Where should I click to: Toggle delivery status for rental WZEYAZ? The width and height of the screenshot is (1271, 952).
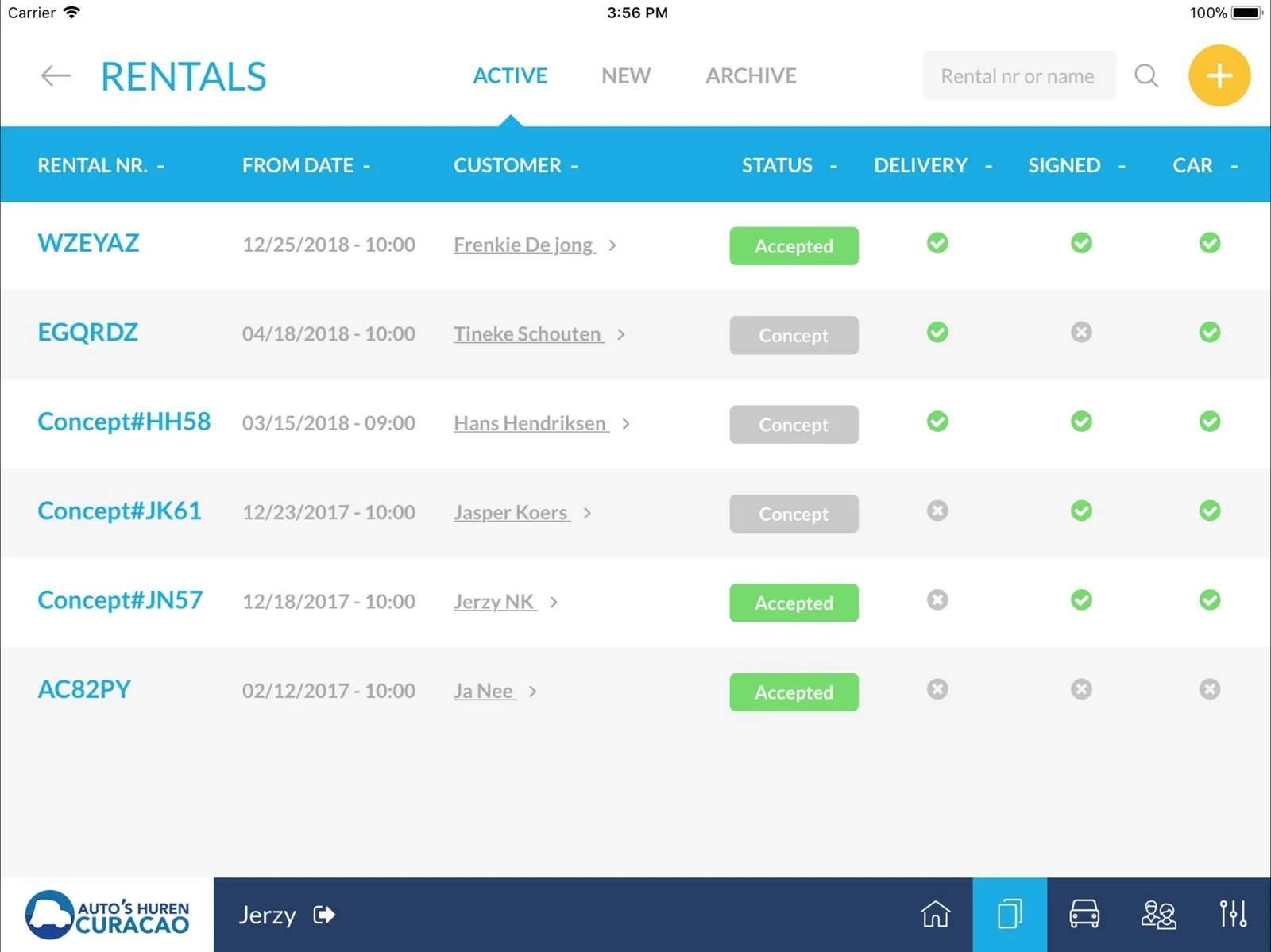(937, 244)
